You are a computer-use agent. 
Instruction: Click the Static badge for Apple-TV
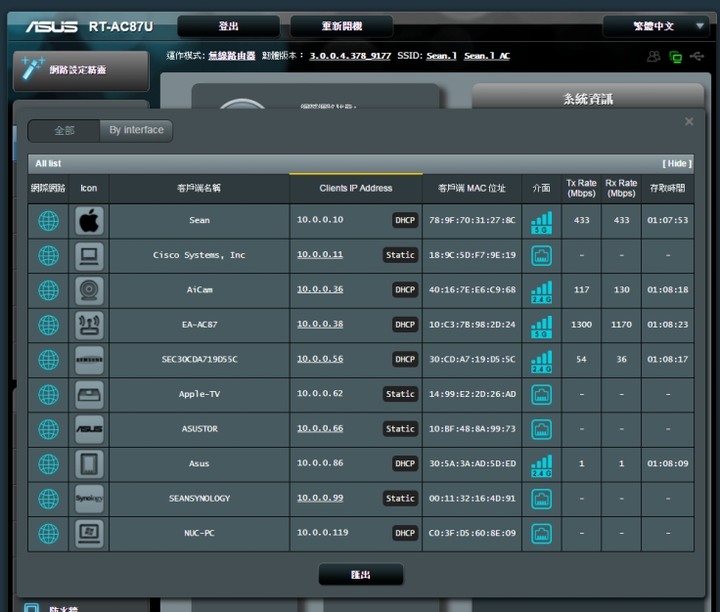point(400,394)
